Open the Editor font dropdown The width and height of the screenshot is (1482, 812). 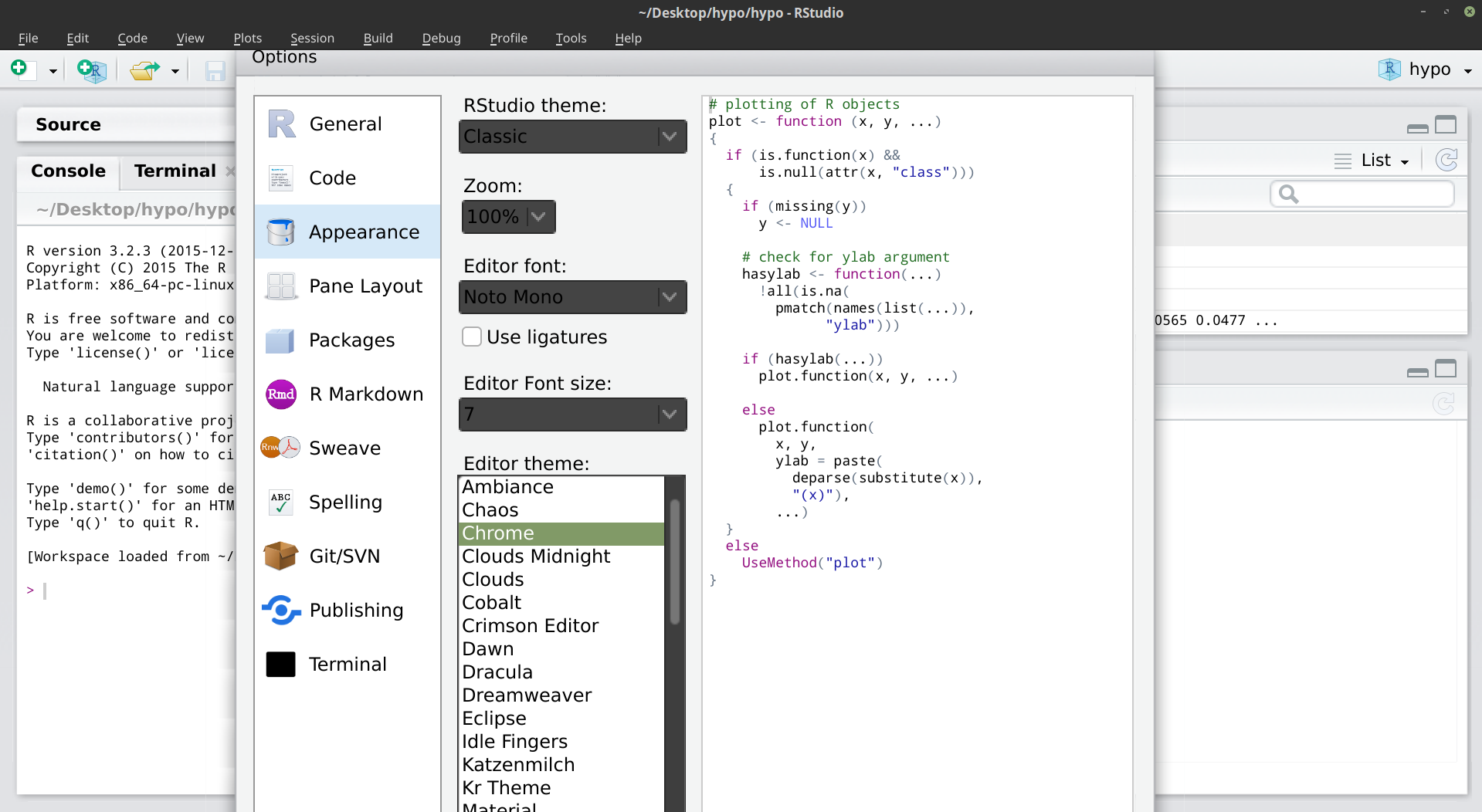tap(573, 297)
